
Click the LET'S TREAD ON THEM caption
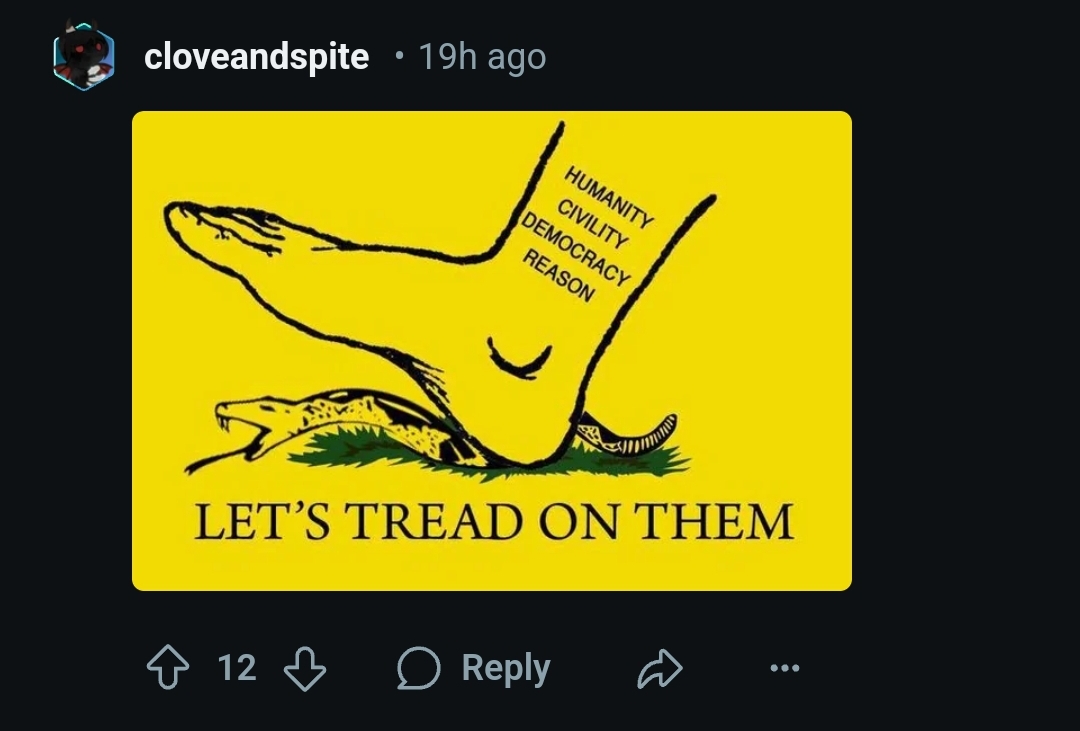coord(494,522)
